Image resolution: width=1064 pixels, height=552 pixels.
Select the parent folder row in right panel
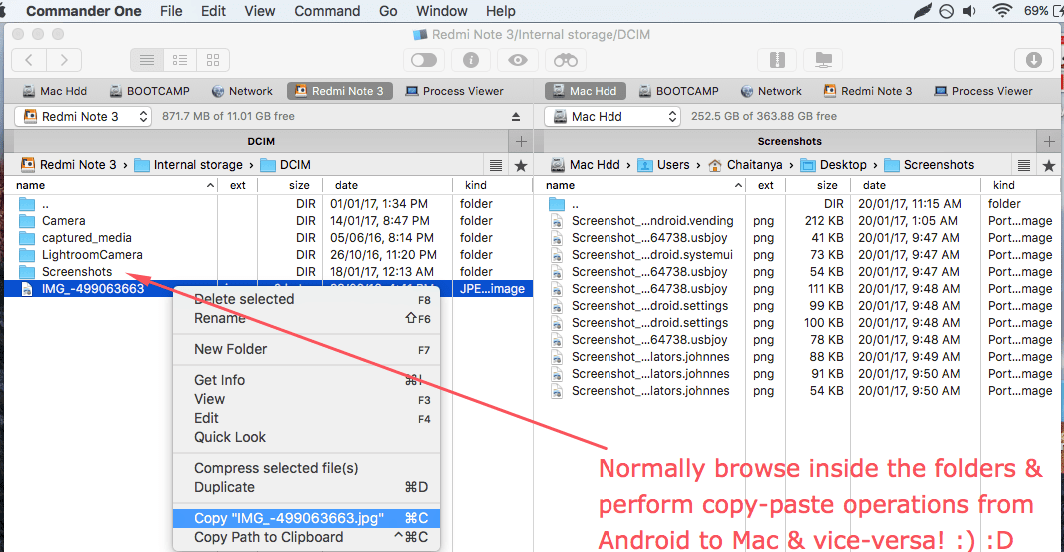[x=799, y=204]
